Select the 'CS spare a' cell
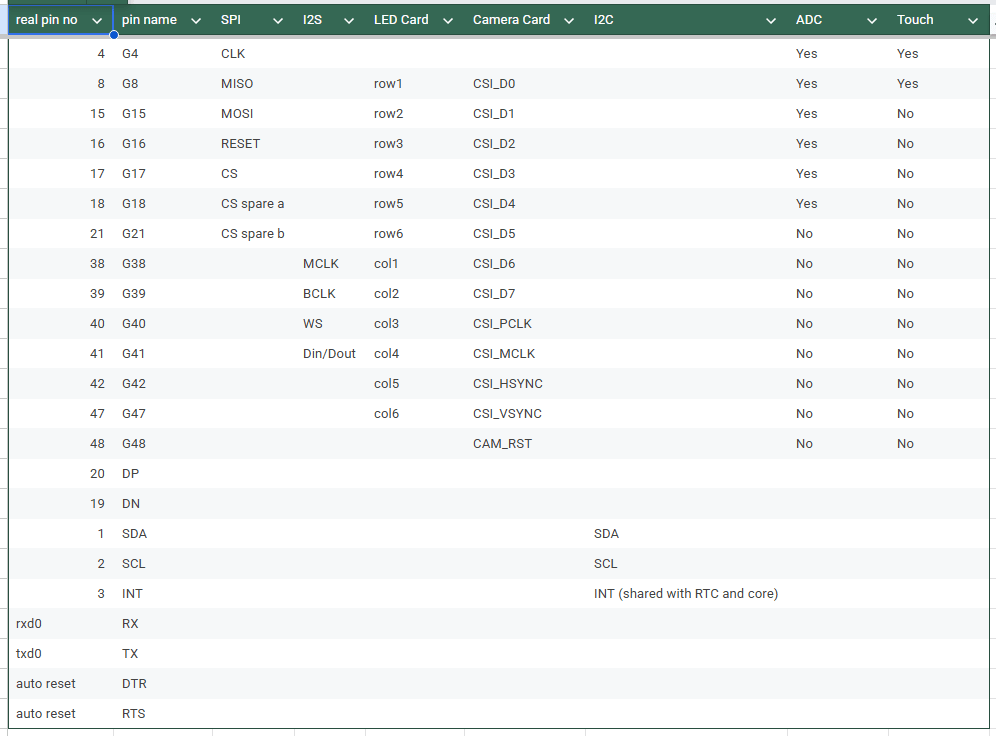This screenshot has width=996, height=736. point(255,204)
